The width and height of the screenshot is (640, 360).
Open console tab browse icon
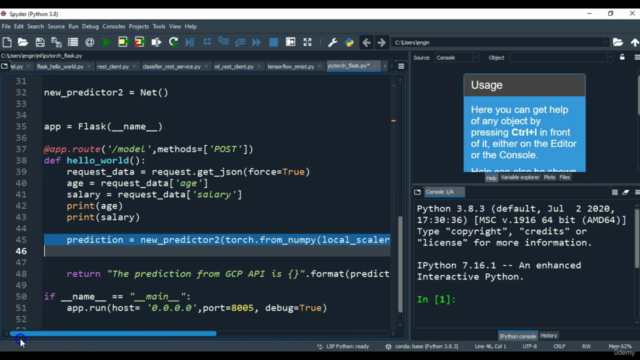(417, 192)
